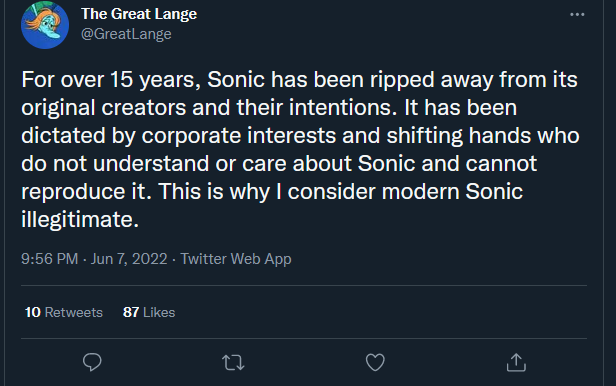The height and width of the screenshot is (386, 616).
Task: Click The Great Lange profile avatar
Action: click(45, 25)
